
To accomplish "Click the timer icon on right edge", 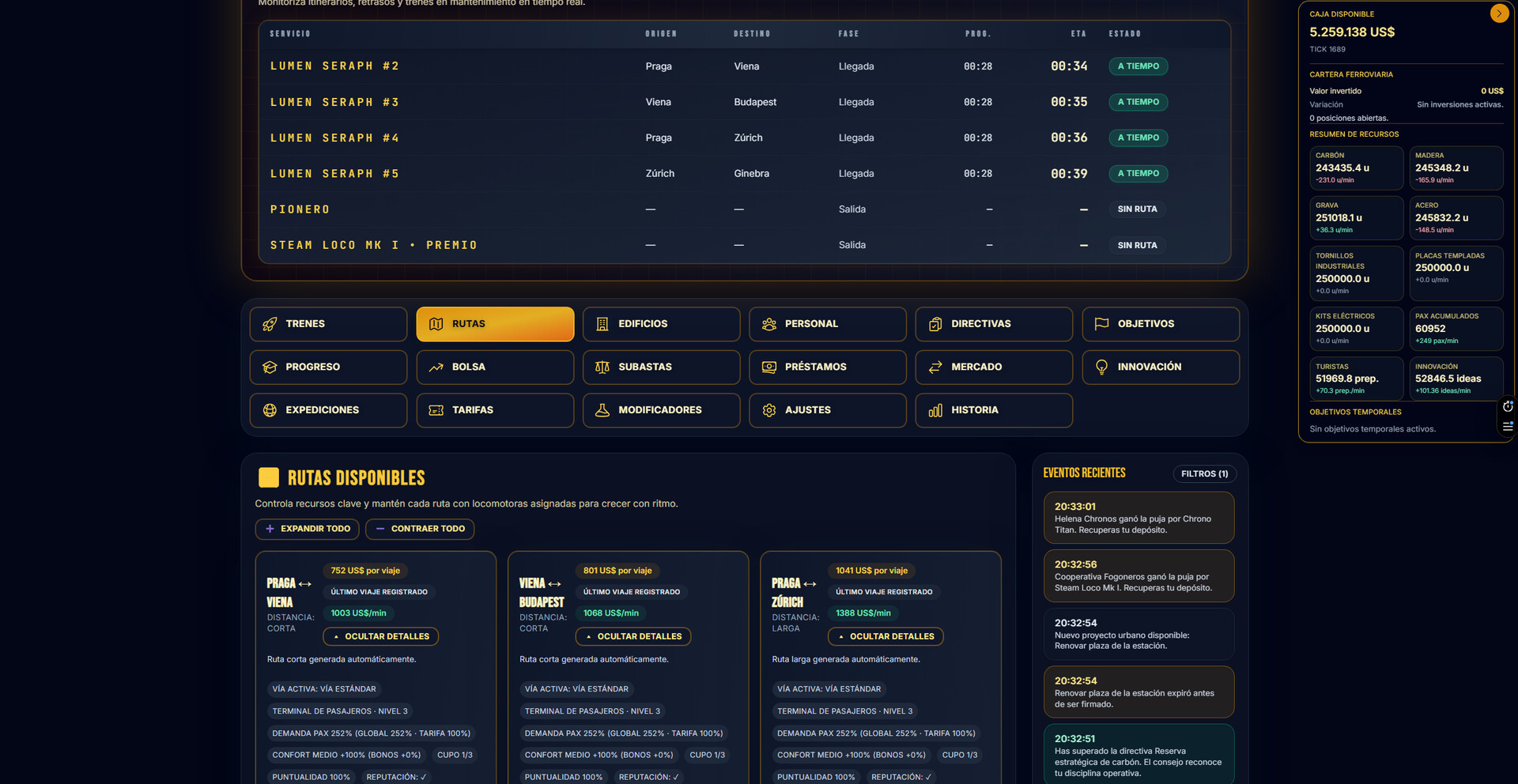I will (x=1508, y=406).
